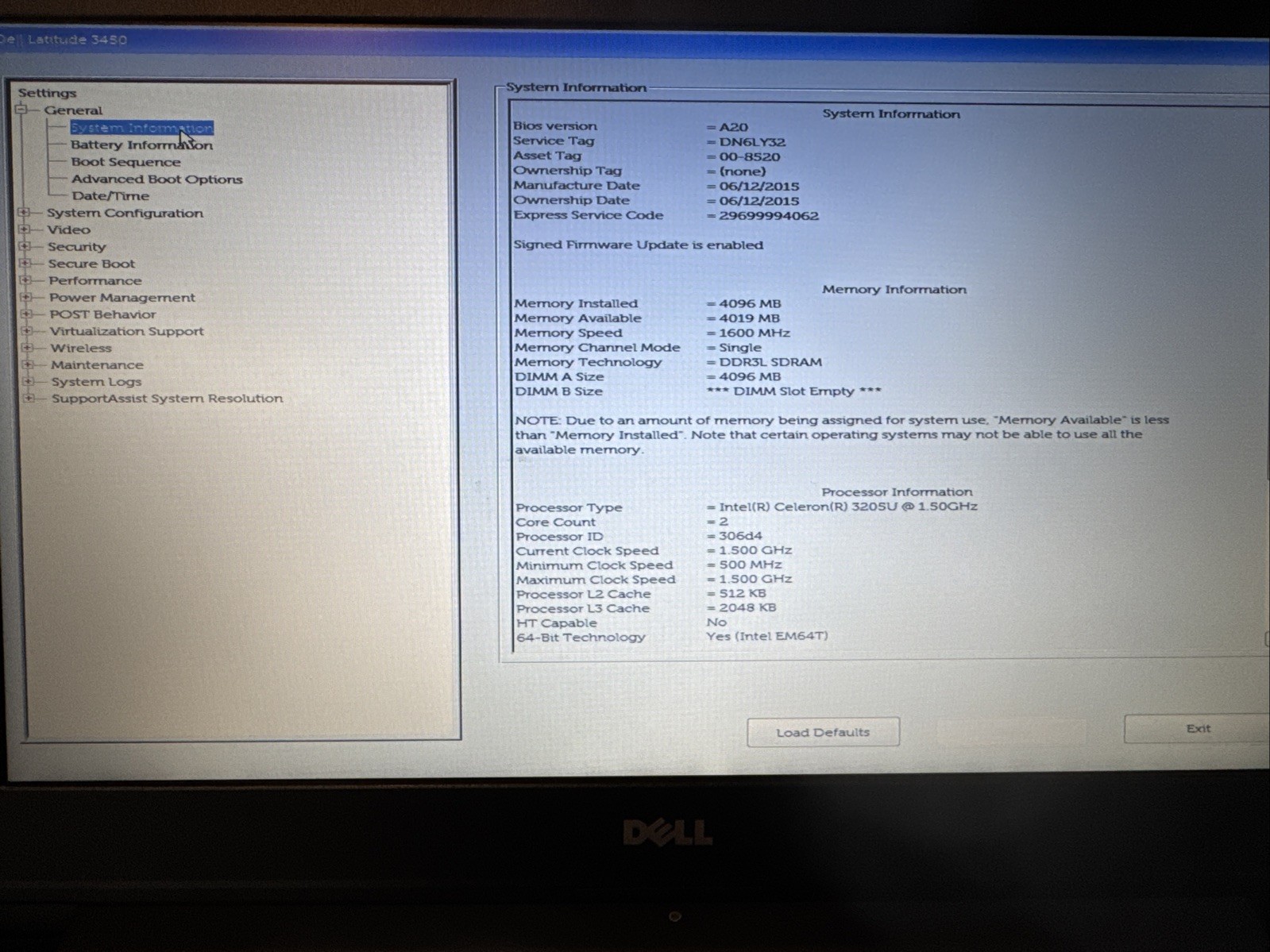Click the Memory Installed value 4096 MB
Image resolution: width=1270 pixels, height=952 pixels.
(x=750, y=303)
